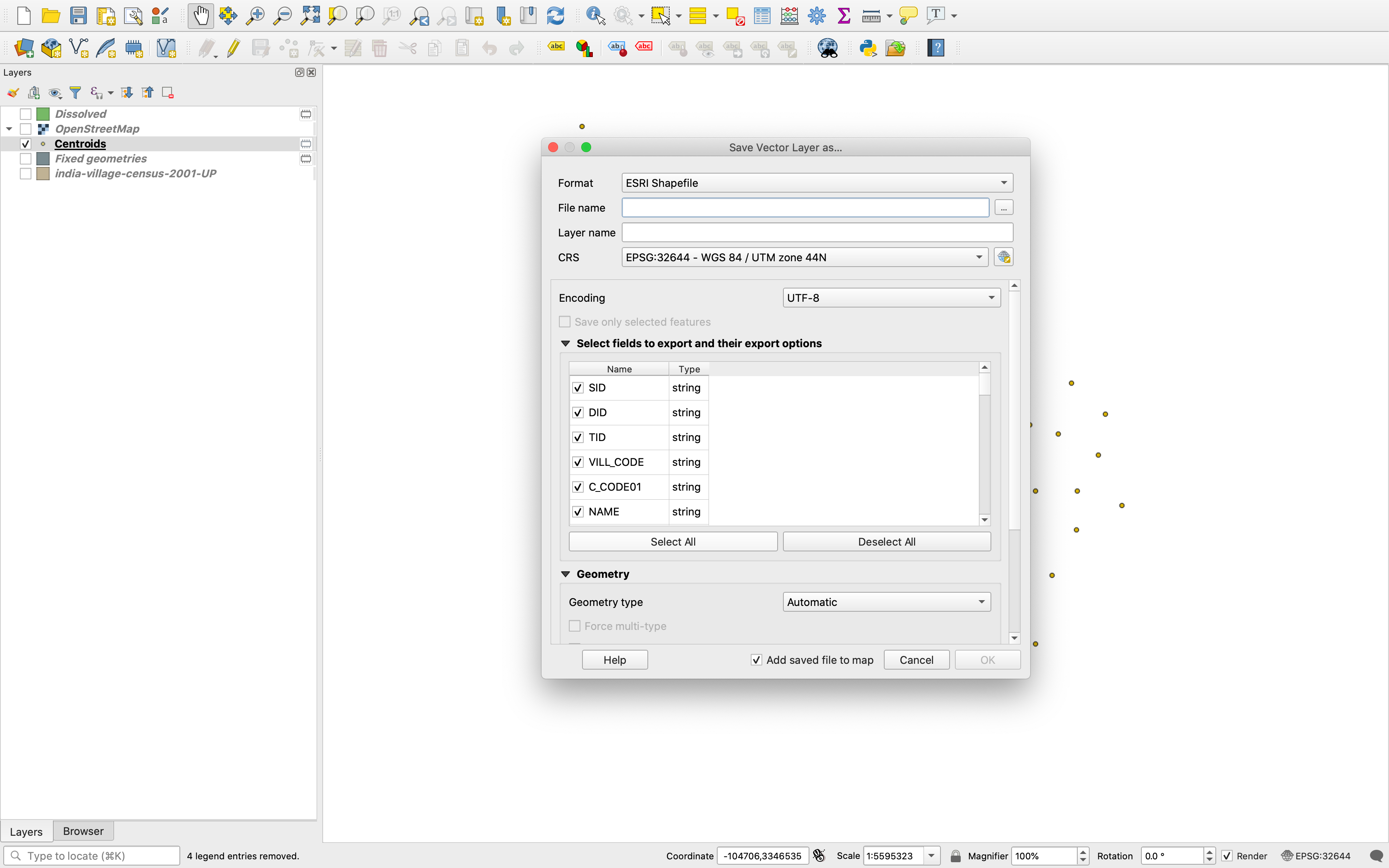Click the Deselect All button
This screenshot has height=868, width=1389.
point(886,541)
